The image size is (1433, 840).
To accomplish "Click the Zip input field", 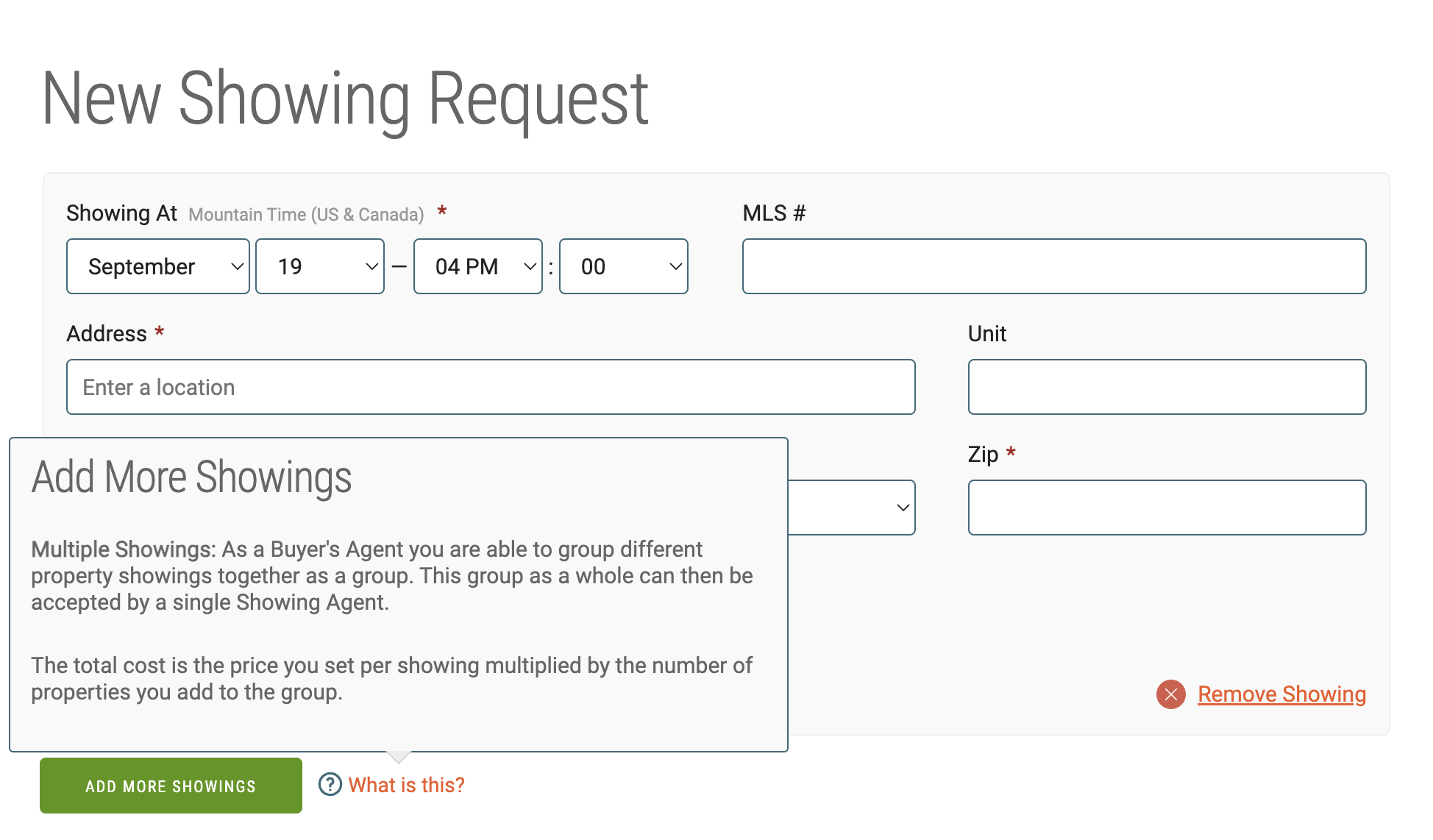I will point(1167,508).
